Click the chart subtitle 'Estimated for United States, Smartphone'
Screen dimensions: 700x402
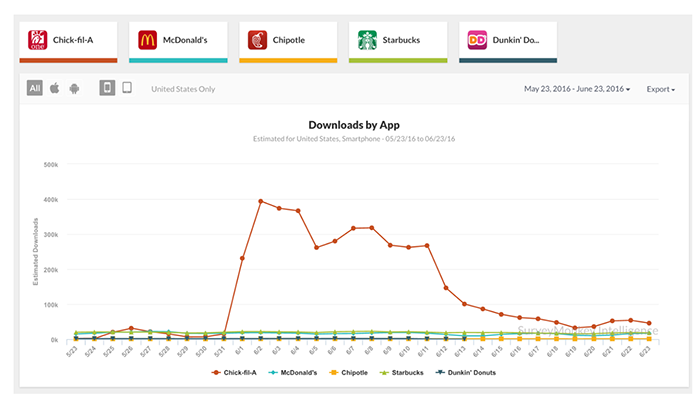coord(354,139)
